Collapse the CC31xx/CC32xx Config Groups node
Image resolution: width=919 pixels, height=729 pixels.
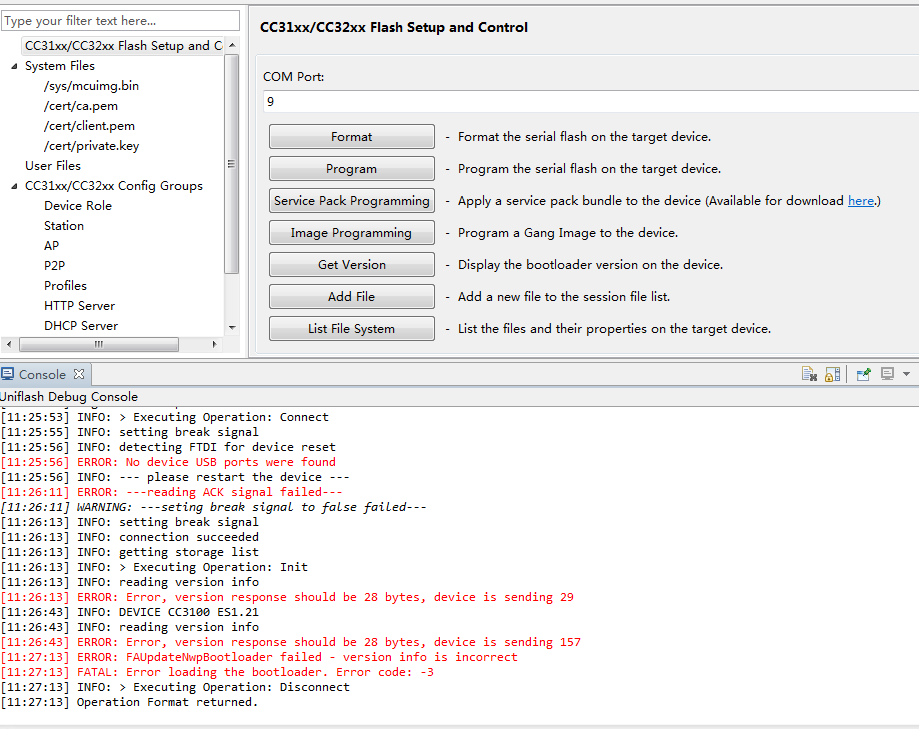[14, 186]
